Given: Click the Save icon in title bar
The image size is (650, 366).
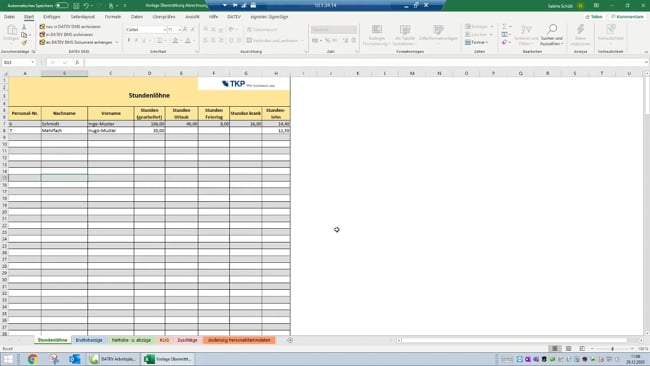Looking at the screenshot, I should tap(76, 5).
